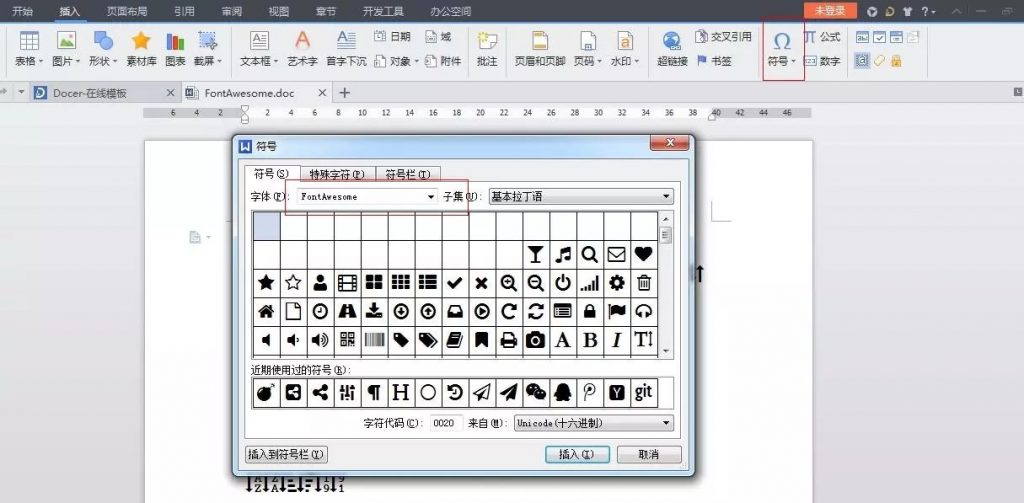
Task: Select the trash can symbol
Action: point(644,282)
